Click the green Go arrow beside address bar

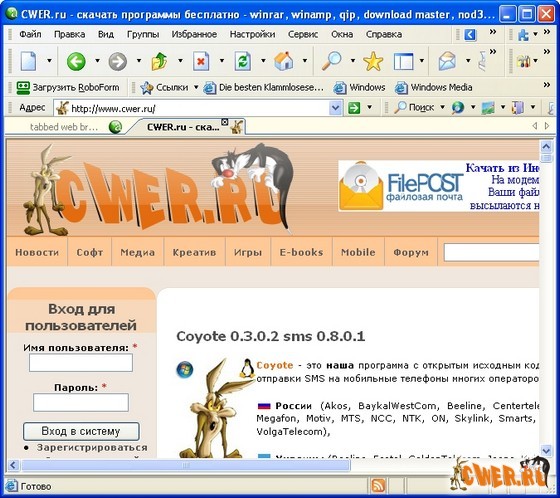tap(354, 108)
